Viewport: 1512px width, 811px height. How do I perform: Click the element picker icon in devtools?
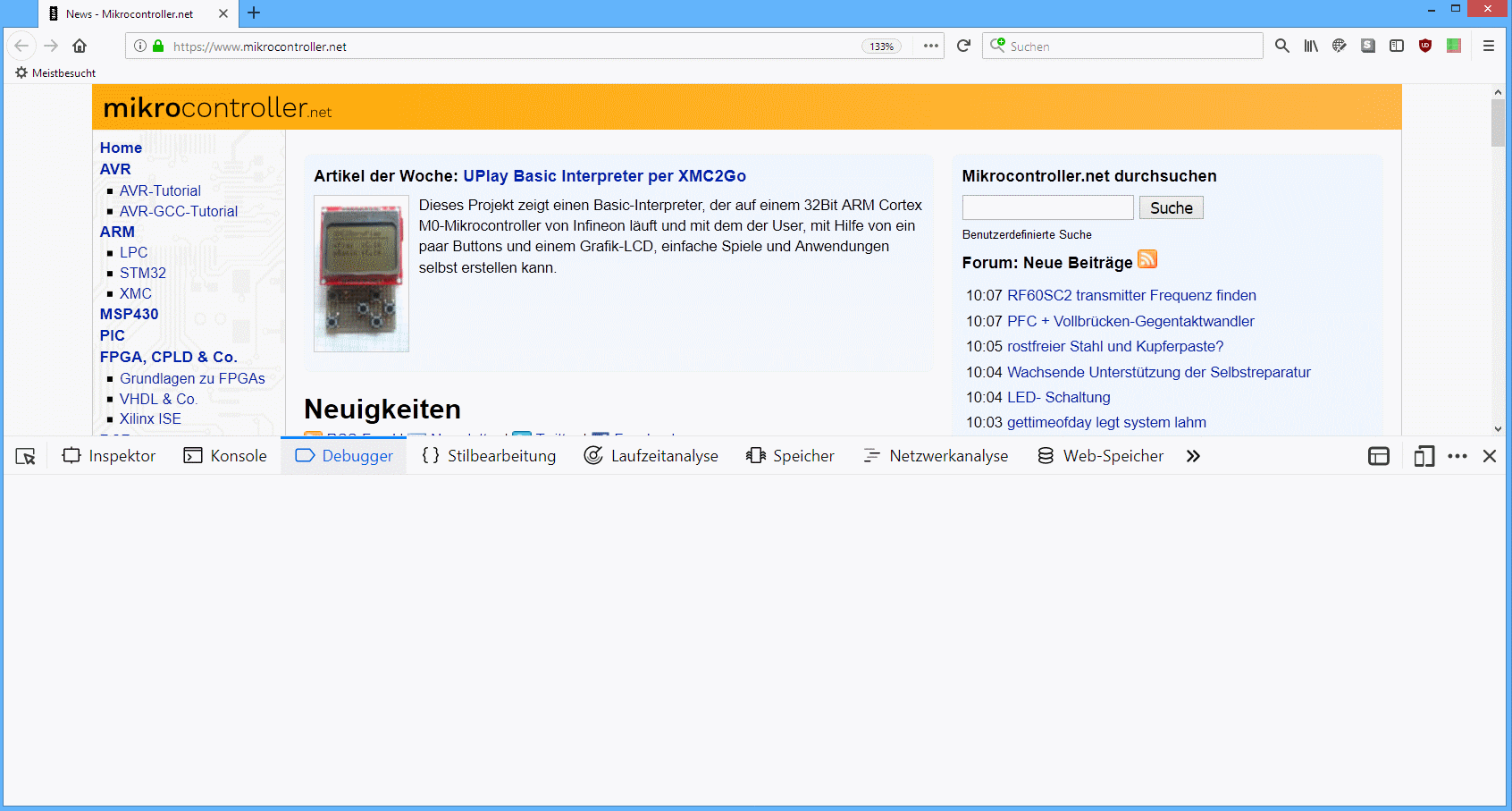pos(25,456)
